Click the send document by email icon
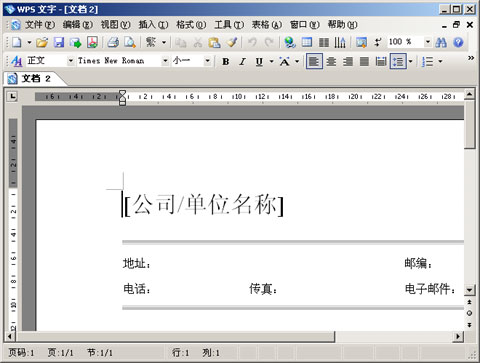The image size is (480, 363). click(76, 42)
